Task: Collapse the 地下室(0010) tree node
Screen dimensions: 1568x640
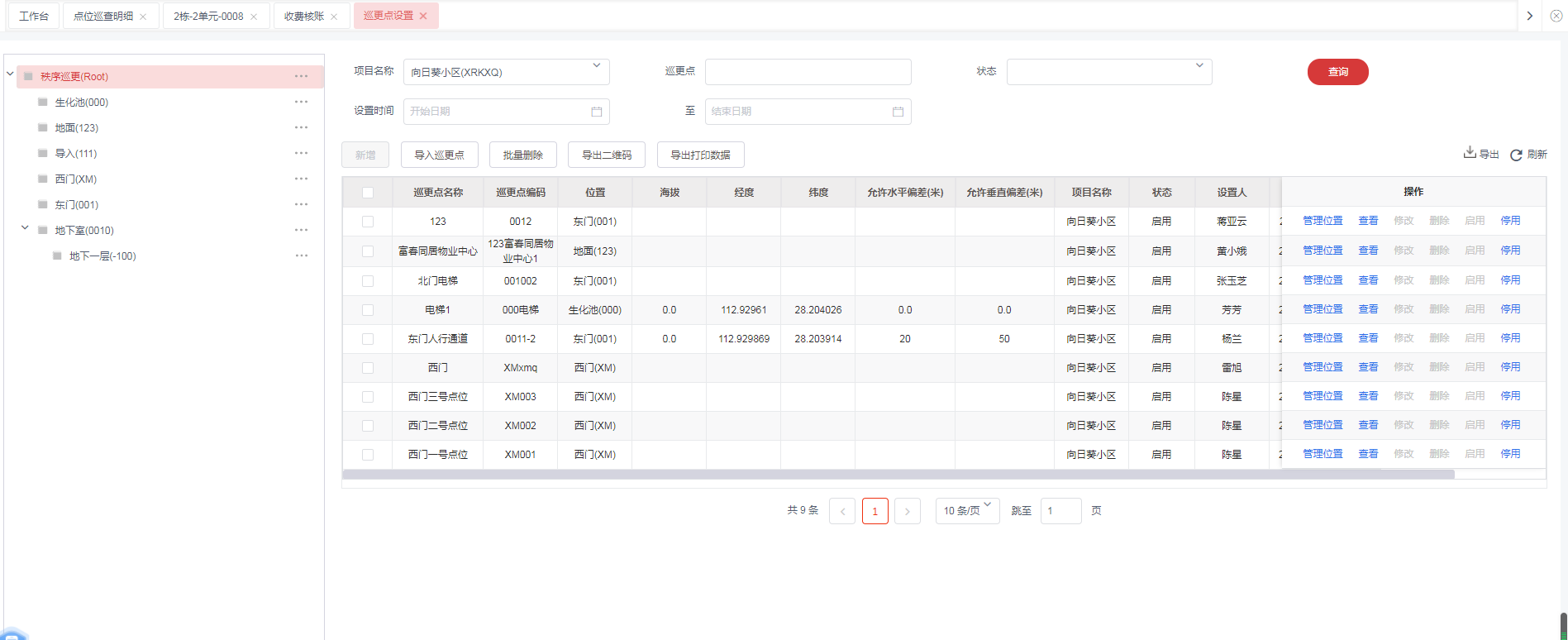Action: pos(25,229)
